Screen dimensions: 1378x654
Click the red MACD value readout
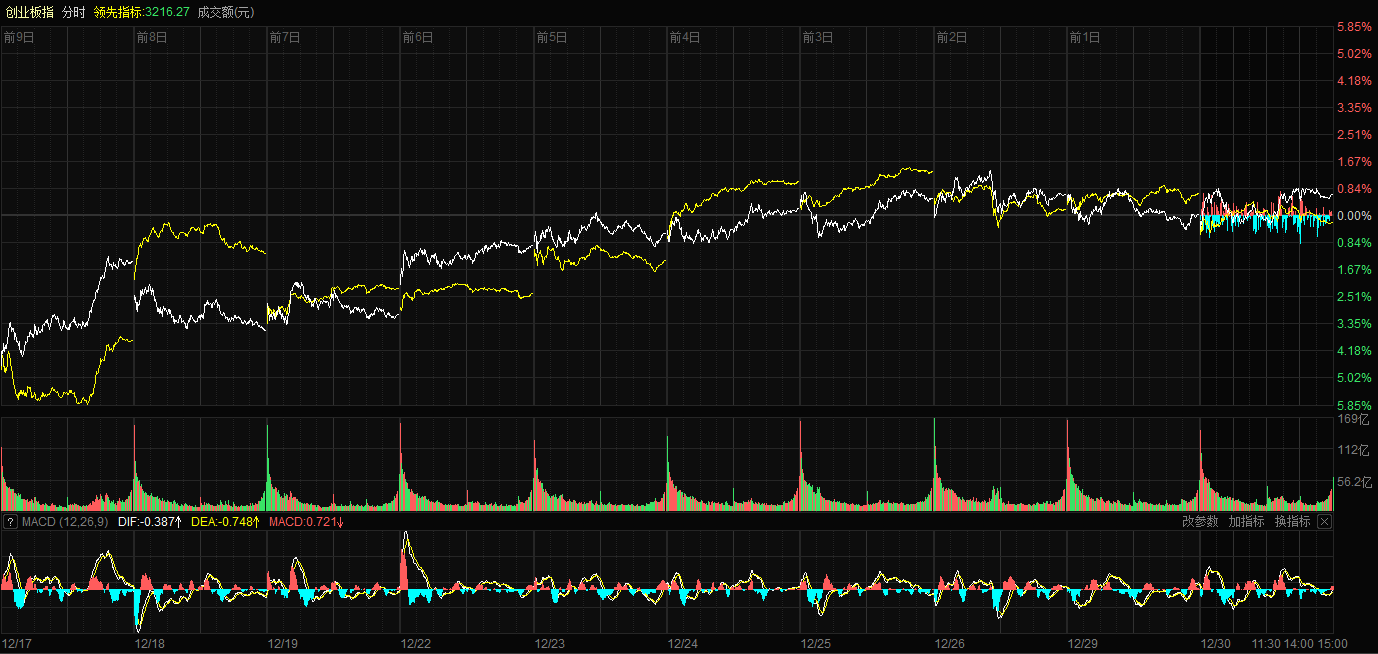[x=307, y=522]
